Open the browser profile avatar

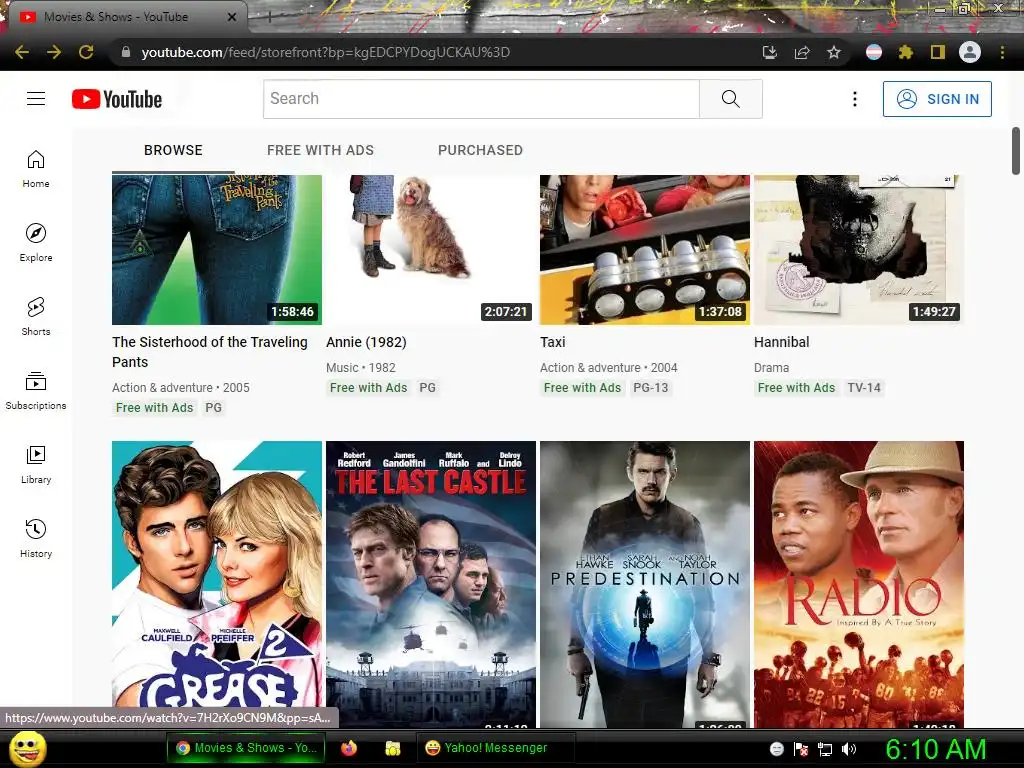tap(970, 52)
